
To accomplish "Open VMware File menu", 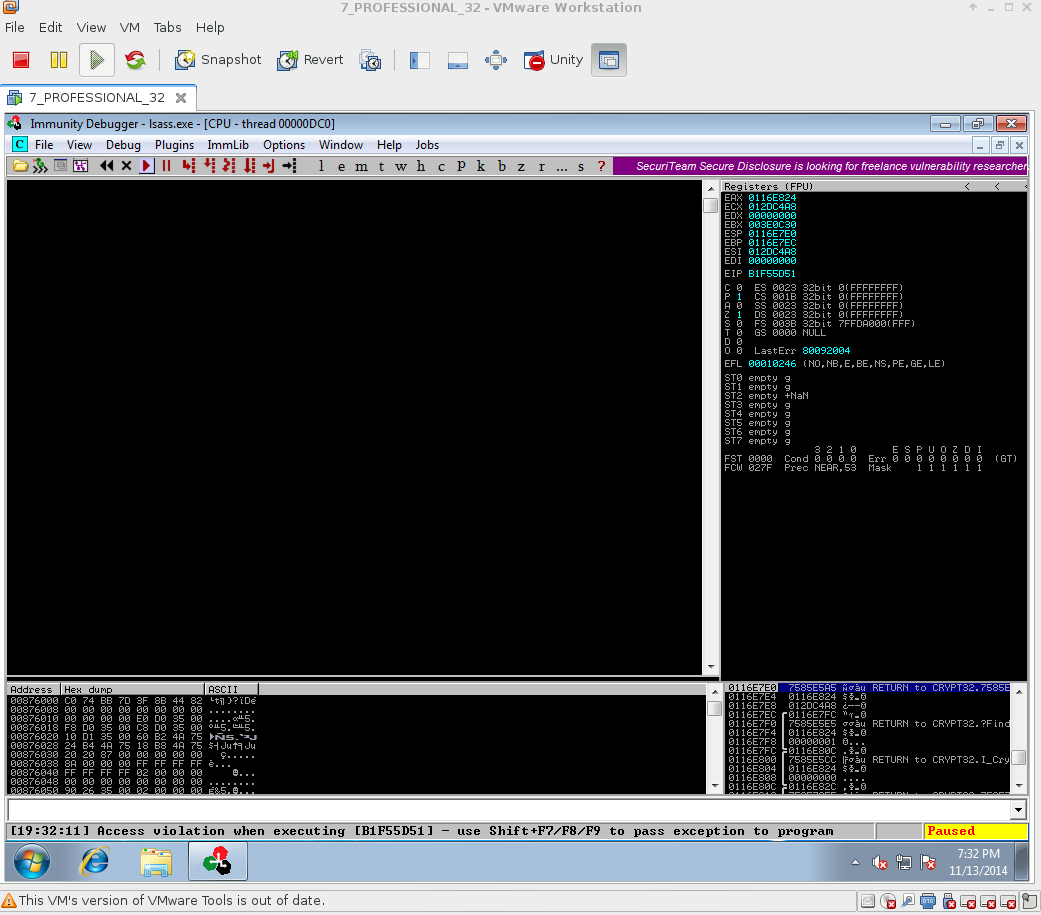I will coord(15,27).
